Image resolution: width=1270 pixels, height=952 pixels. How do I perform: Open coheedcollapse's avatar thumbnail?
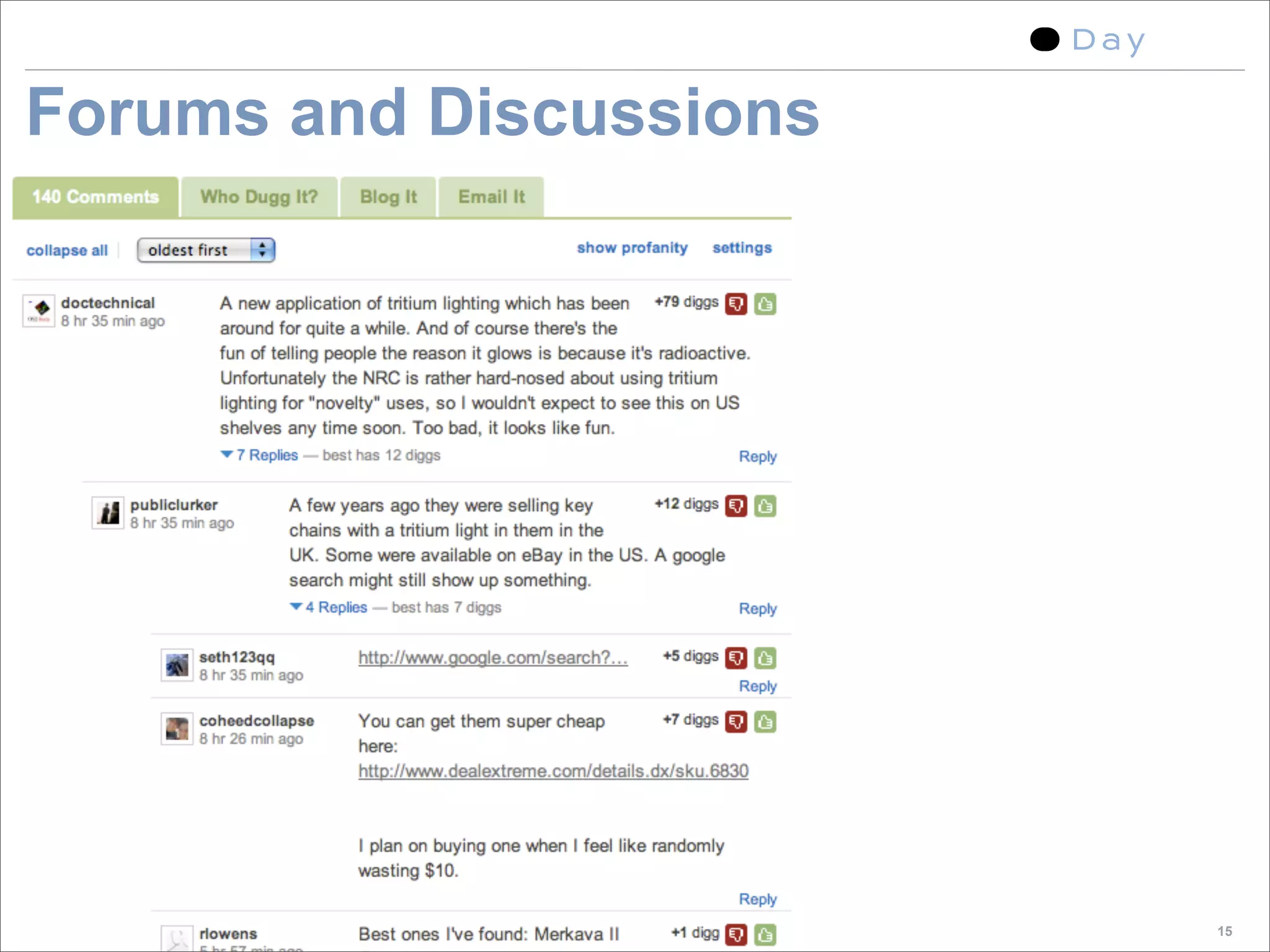(177, 729)
